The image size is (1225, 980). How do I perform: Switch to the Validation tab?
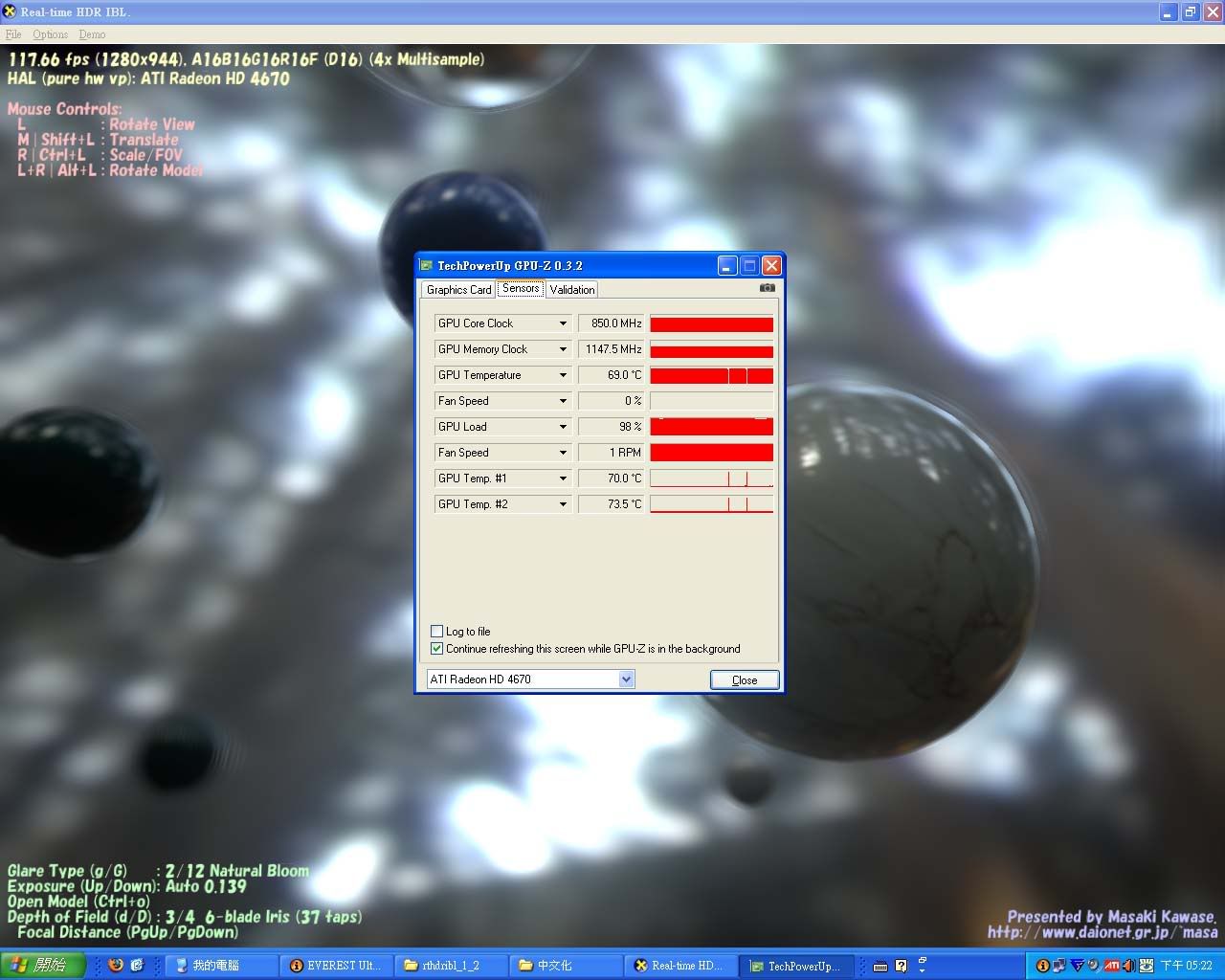click(x=572, y=289)
